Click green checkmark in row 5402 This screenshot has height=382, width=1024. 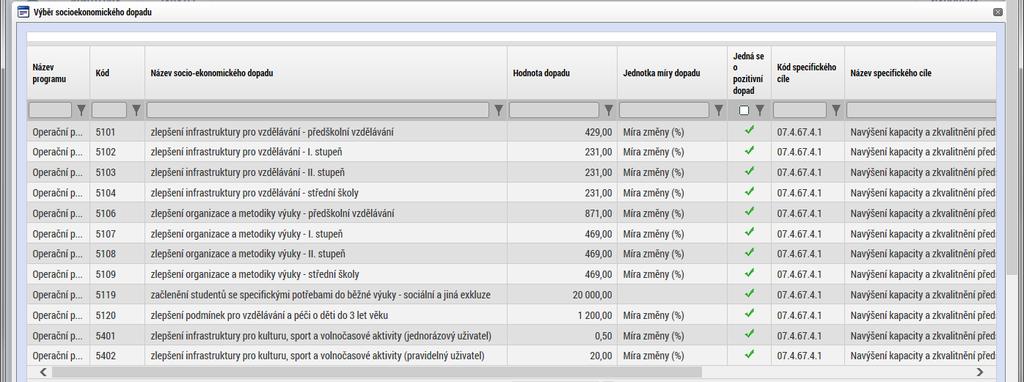click(x=749, y=354)
